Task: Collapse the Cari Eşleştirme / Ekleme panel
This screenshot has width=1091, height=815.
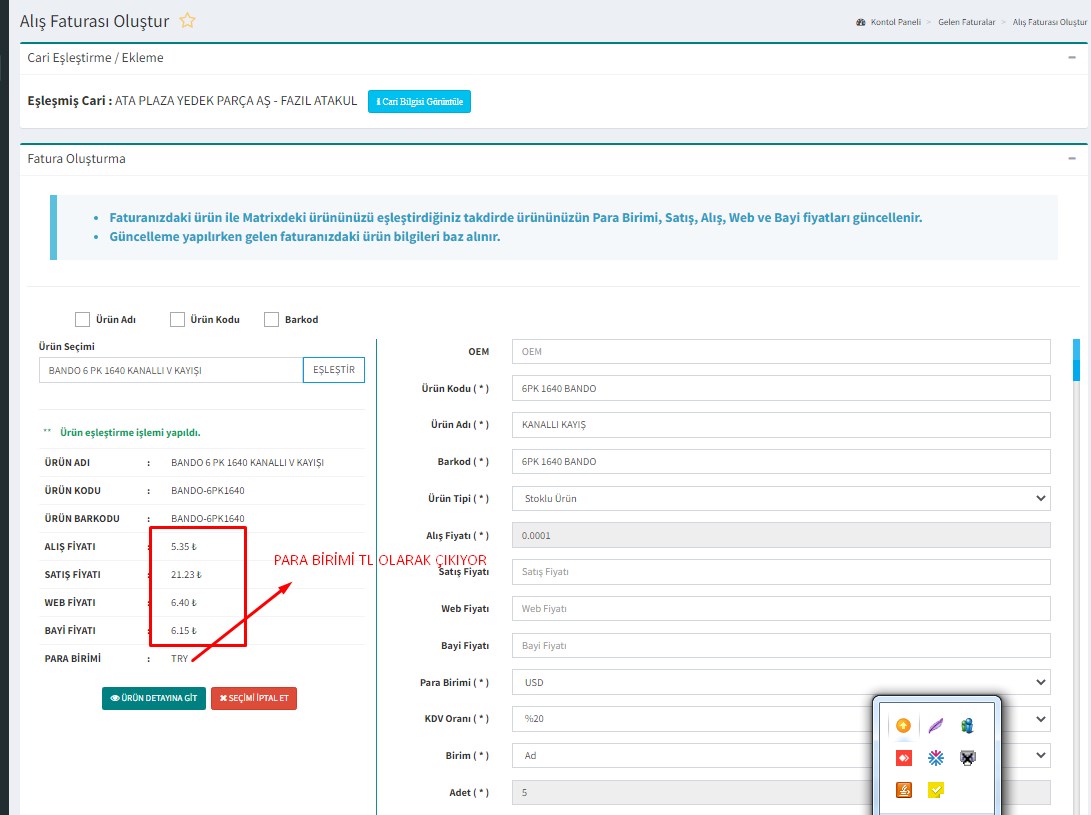Action: point(1071,58)
